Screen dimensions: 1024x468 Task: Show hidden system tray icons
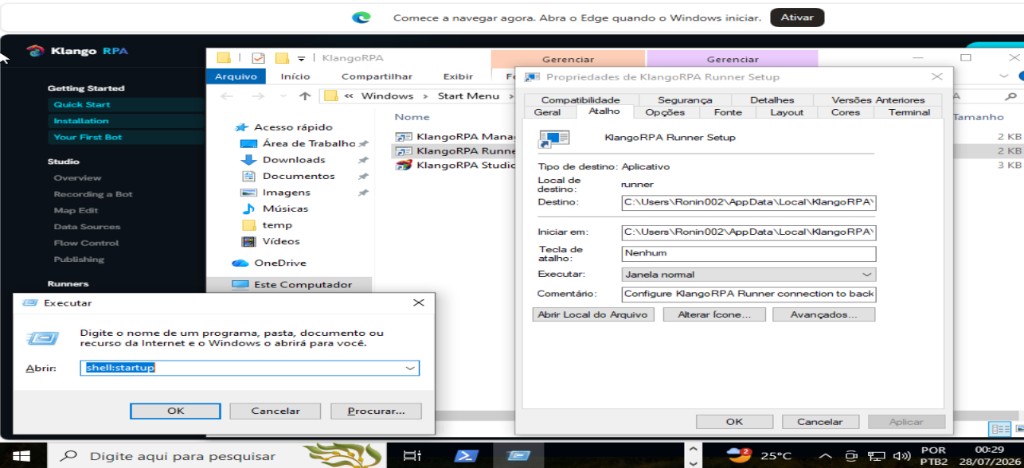coord(825,456)
